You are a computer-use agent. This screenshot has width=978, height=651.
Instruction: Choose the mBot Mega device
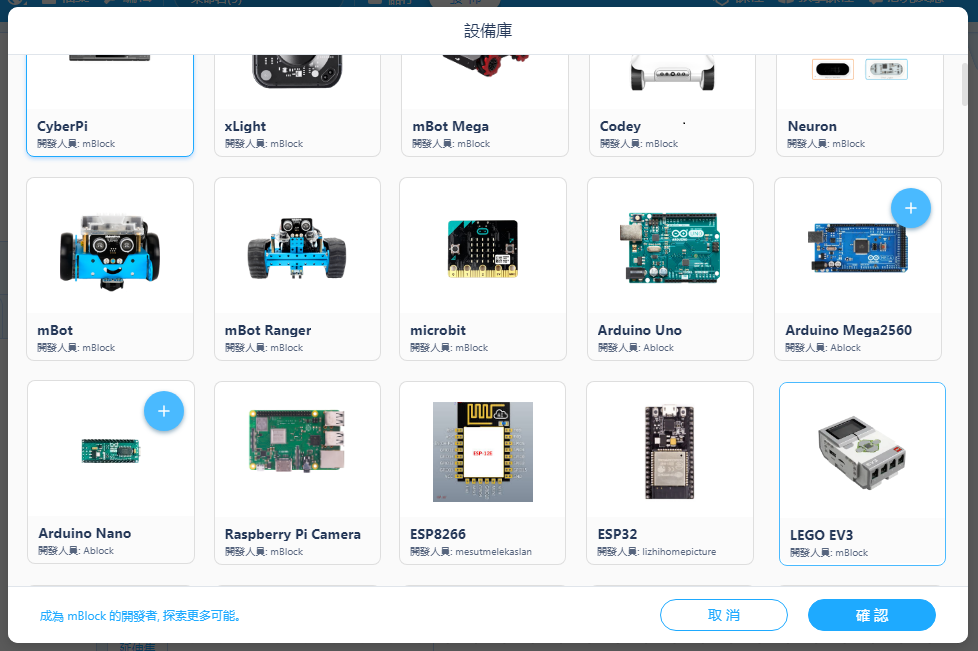coord(485,105)
